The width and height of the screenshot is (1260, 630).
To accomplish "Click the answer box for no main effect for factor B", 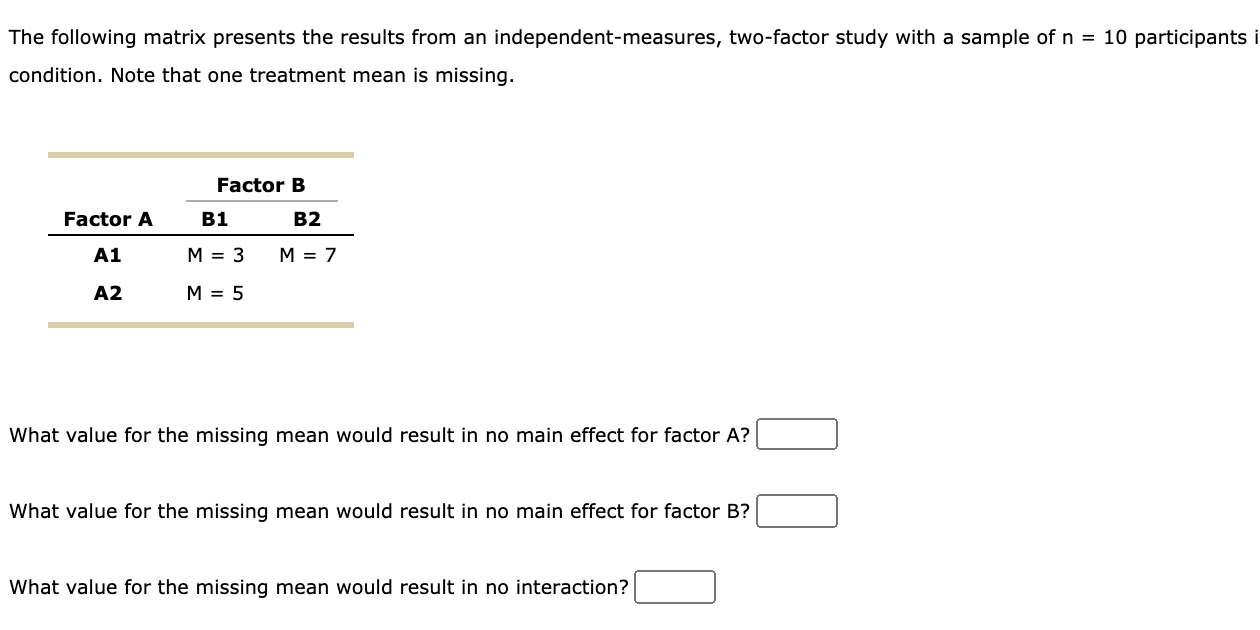I will click(797, 511).
